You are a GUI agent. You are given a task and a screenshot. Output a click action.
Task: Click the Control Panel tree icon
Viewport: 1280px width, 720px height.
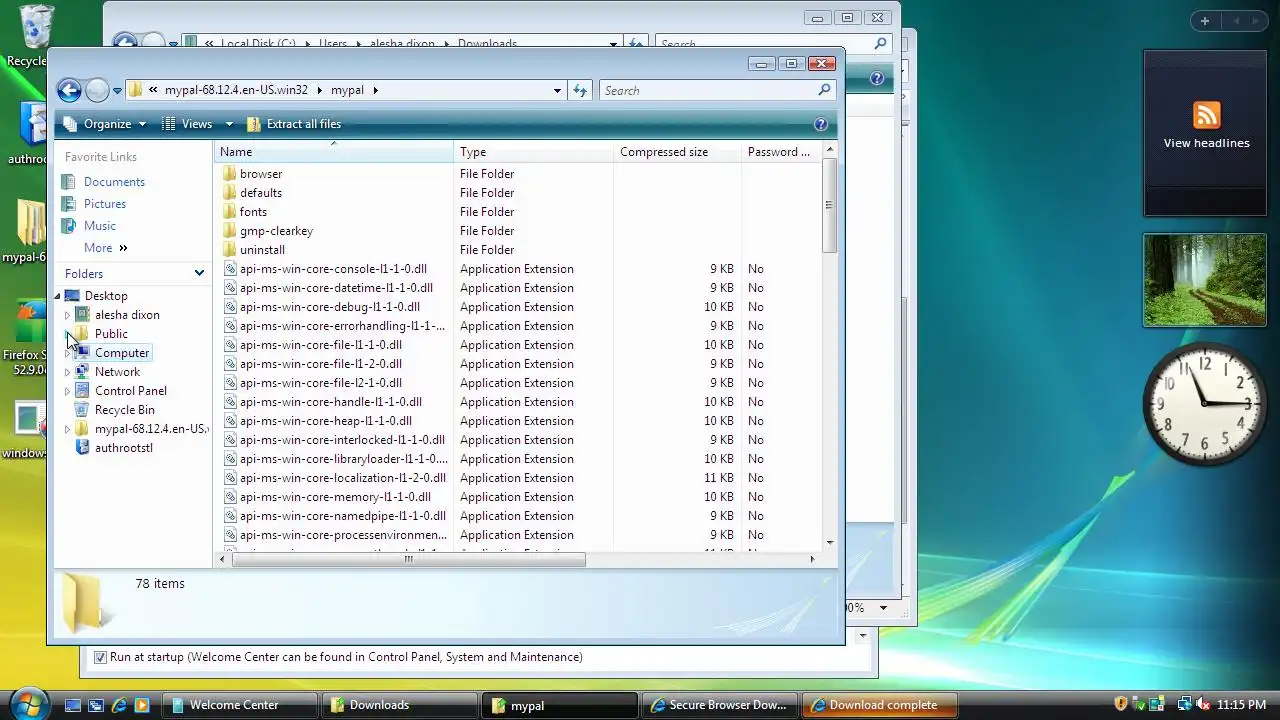click(x=83, y=391)
